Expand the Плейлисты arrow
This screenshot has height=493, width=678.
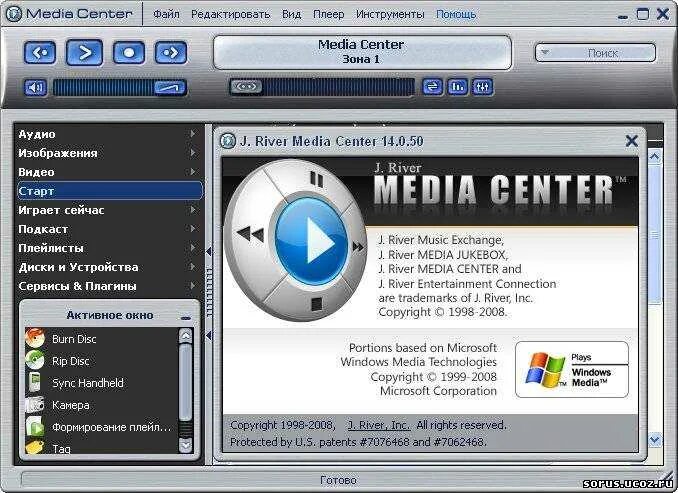193,248
